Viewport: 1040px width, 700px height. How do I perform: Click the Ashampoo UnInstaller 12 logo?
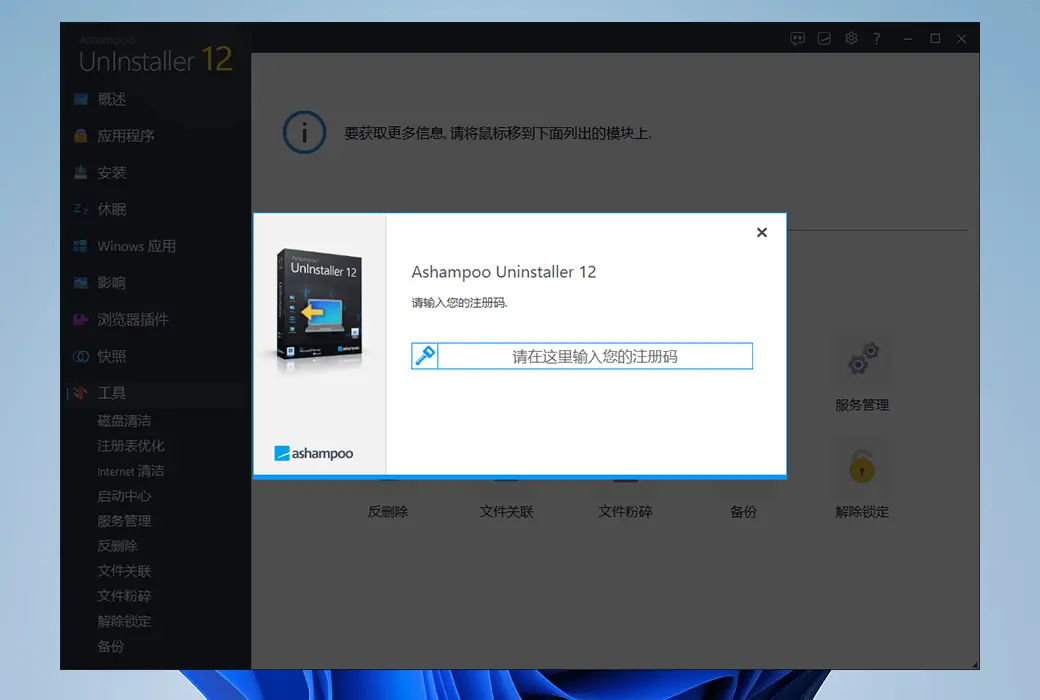(155, 55)
